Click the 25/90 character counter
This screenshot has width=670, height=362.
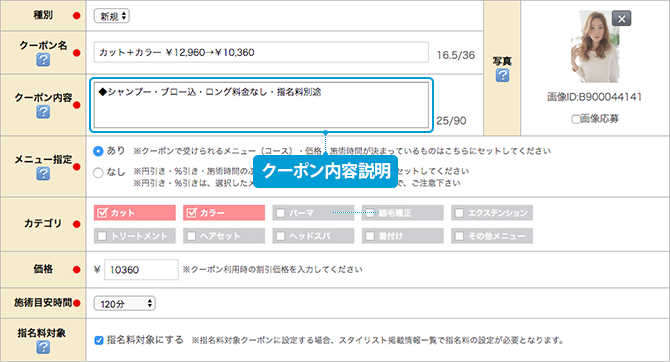pos(451,121)
